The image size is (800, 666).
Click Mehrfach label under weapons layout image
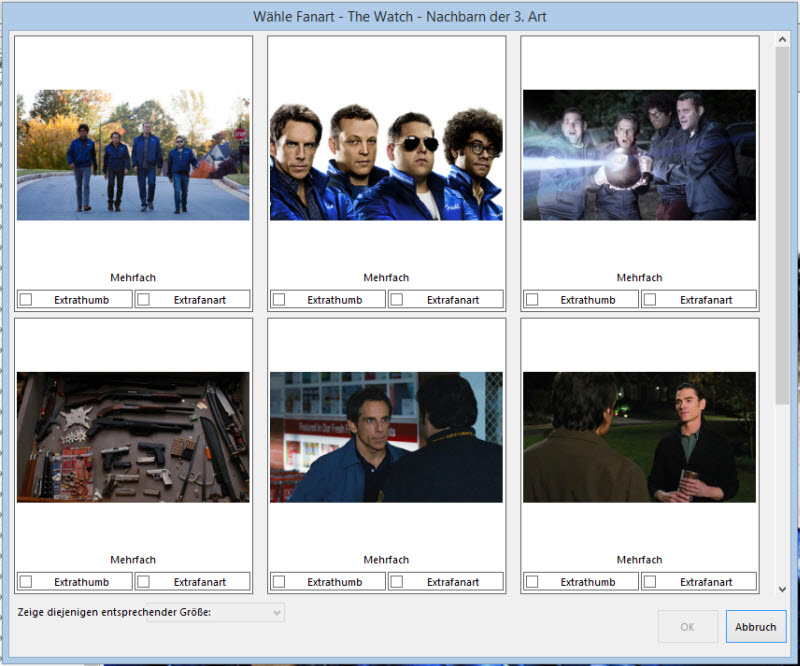pos(133,560)
